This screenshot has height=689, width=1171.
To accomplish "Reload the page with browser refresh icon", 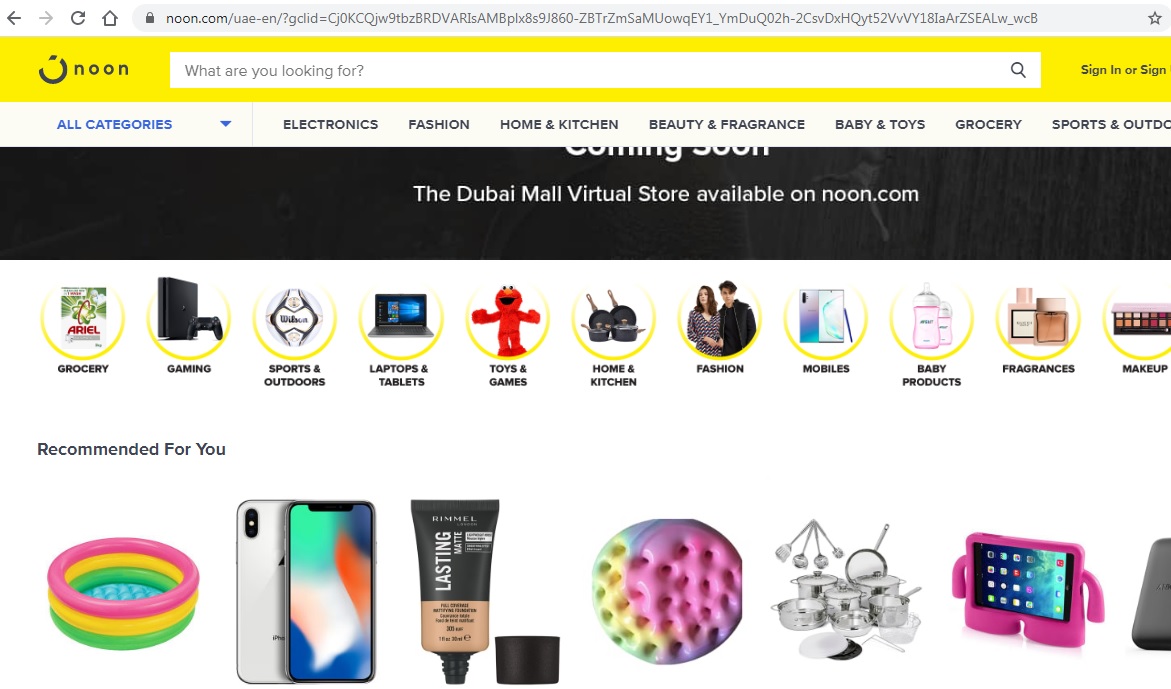I will click(x=78, y=18).
